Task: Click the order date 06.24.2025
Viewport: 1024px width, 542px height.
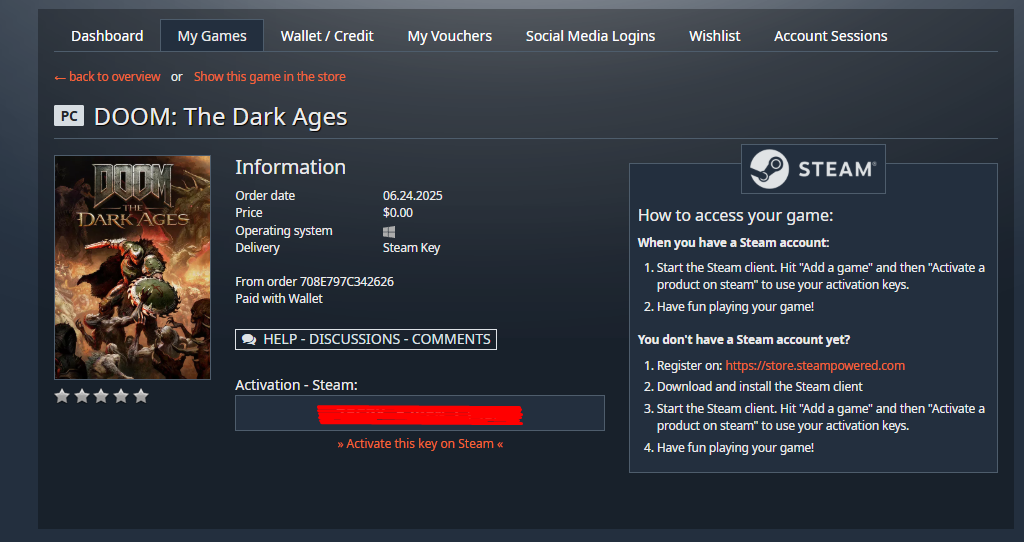Action: (413, 195)
